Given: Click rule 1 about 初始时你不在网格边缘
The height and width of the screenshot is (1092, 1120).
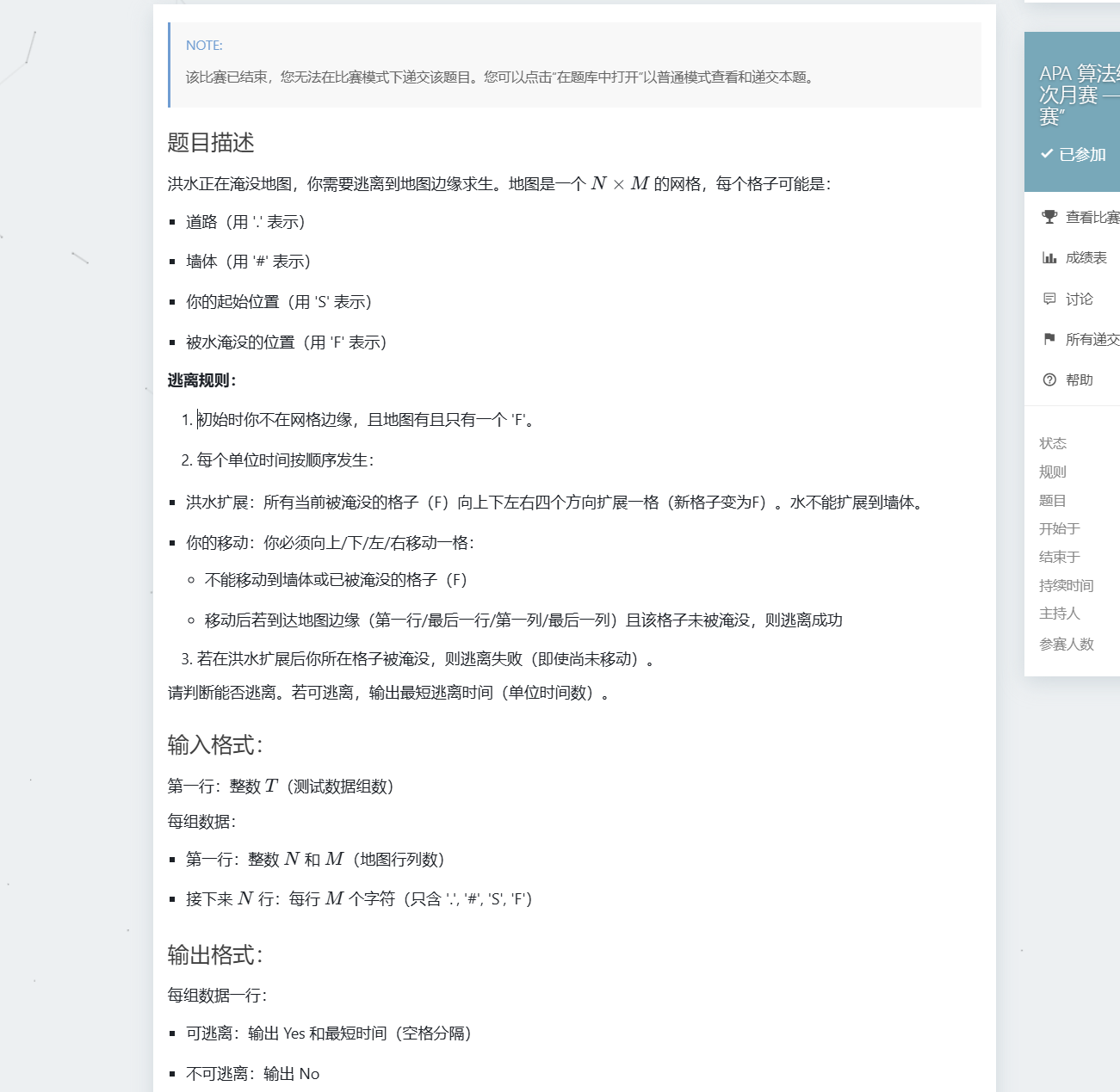Looking at the screenshot, I should coord(366,420).
